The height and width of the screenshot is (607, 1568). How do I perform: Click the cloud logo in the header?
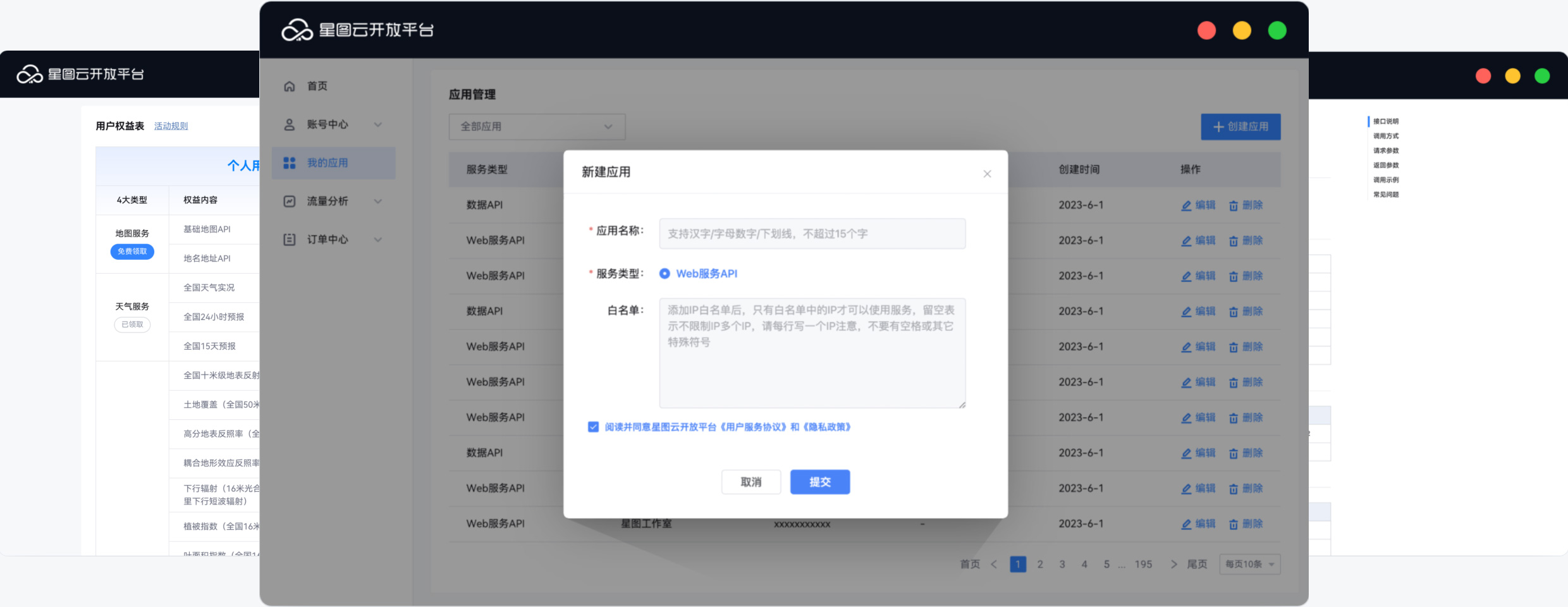(x=297, y=30)
